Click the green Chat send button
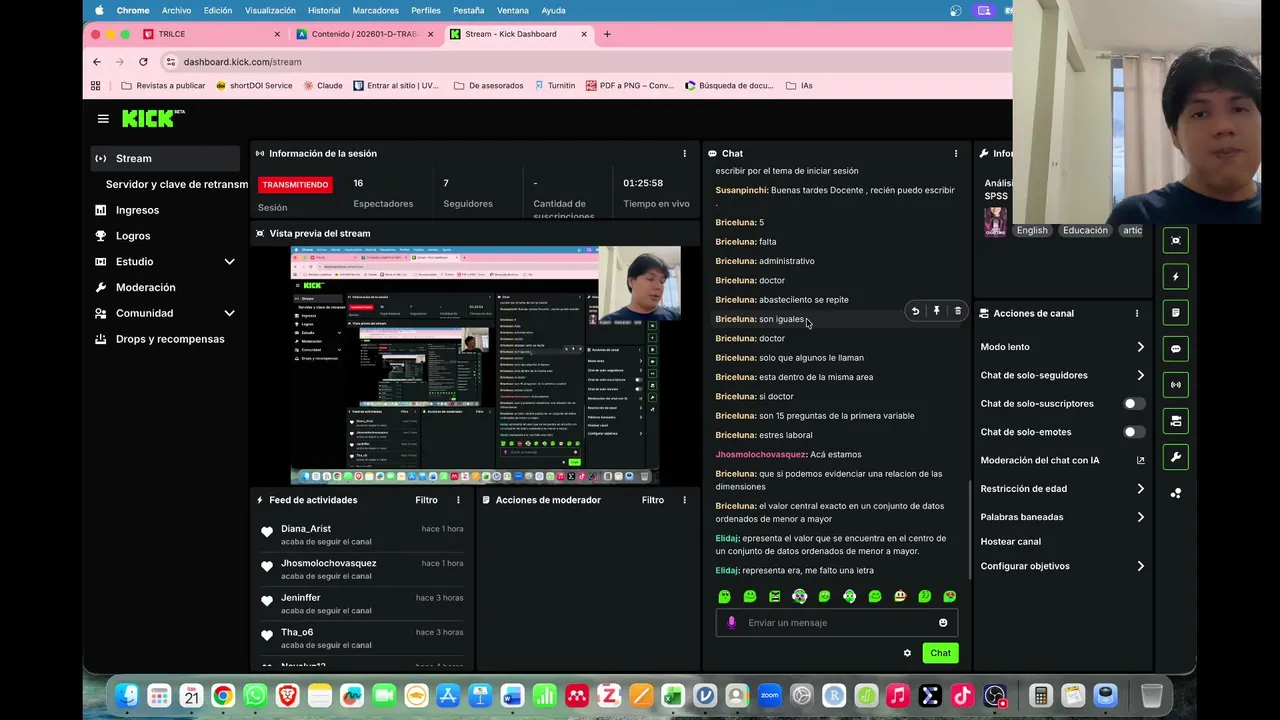 pyautogui.click(x=940, y=653)
